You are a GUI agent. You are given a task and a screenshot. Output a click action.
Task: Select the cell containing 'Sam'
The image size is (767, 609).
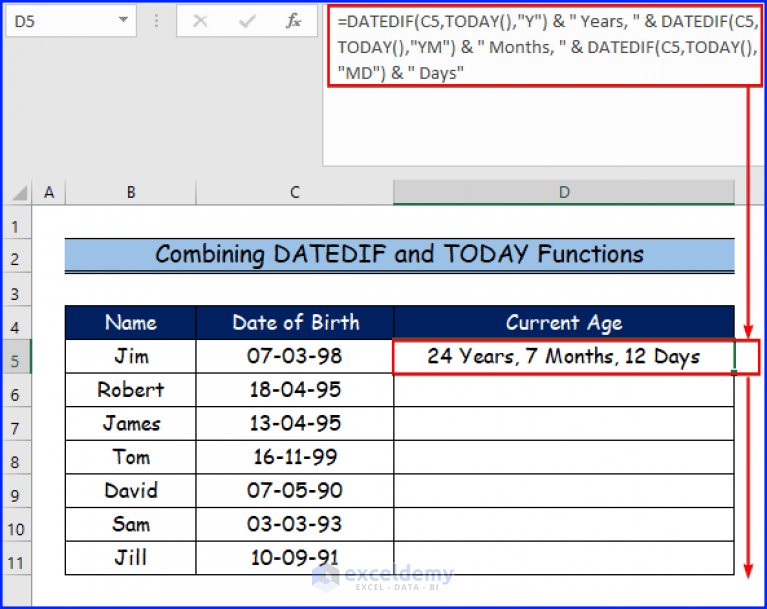131,524
